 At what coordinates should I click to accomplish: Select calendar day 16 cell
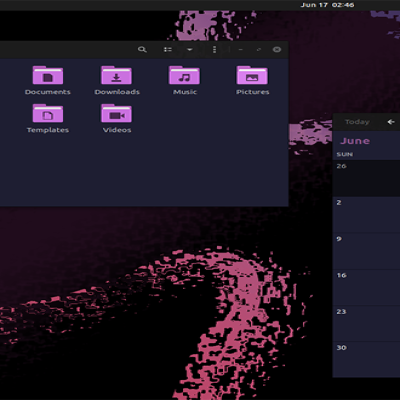[366, 288]
